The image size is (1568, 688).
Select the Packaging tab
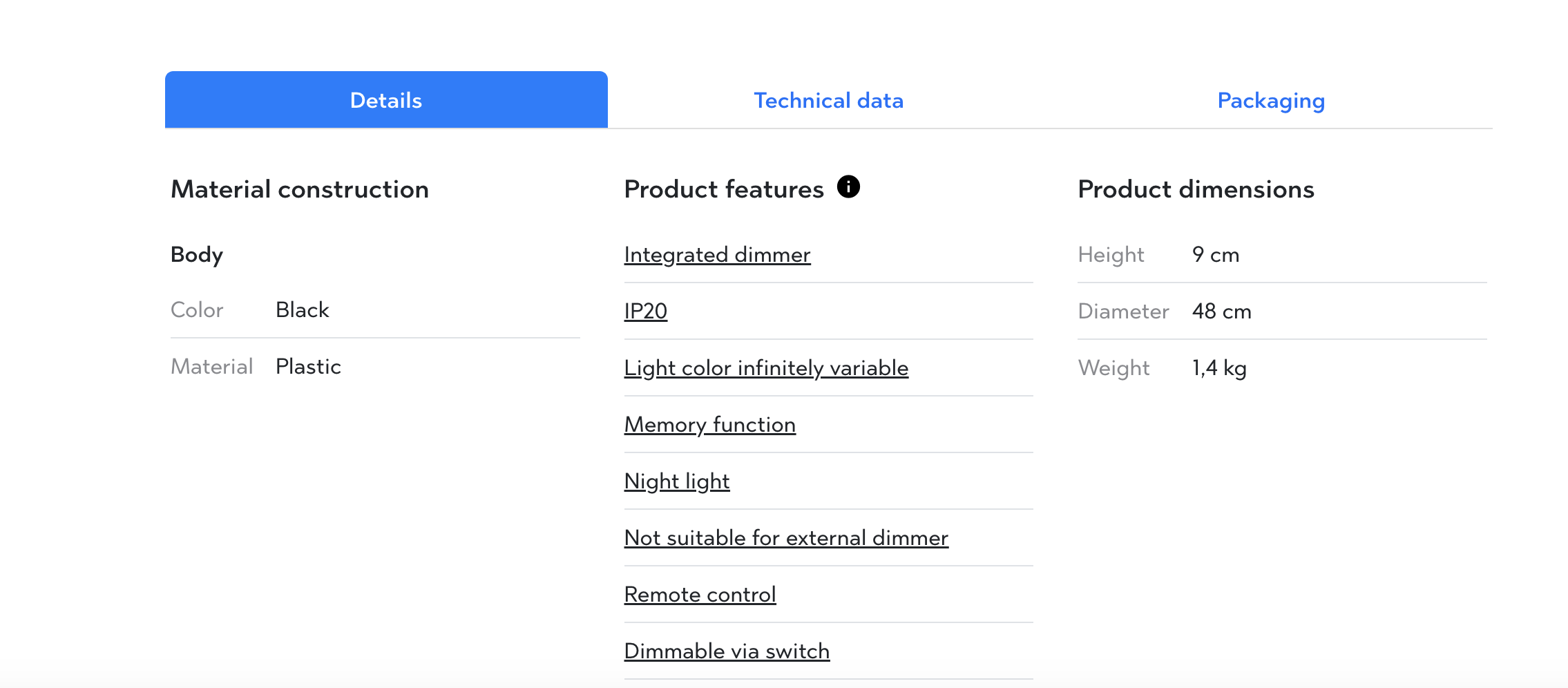[1270, 100]
